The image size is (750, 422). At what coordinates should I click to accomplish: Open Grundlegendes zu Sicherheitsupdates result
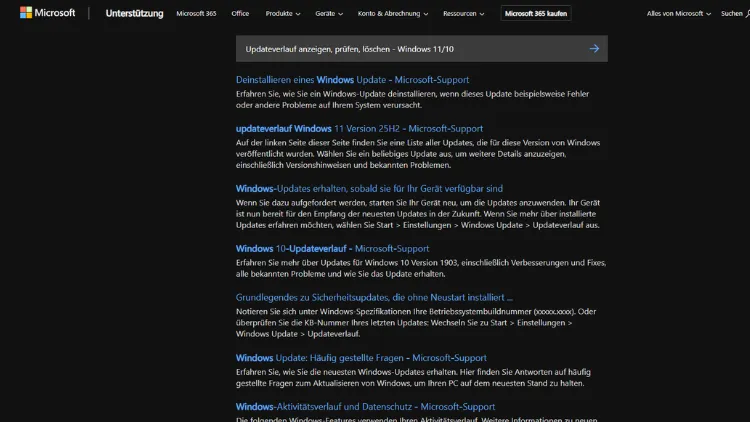tap(374, 298)
